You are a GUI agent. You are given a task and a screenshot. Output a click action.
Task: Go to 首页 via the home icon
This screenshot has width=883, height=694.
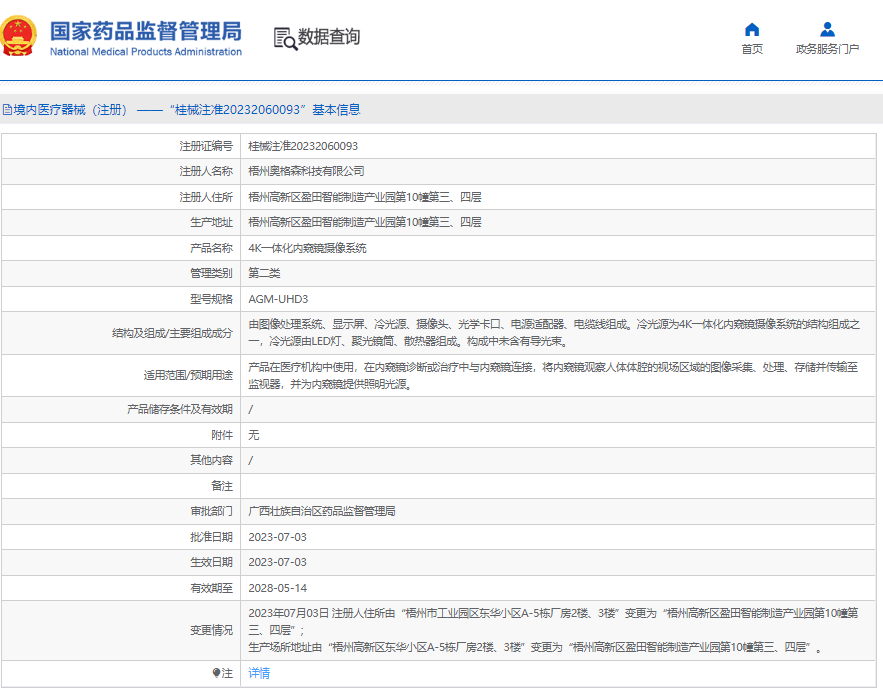pyautogui.click(x=752, y=29)
